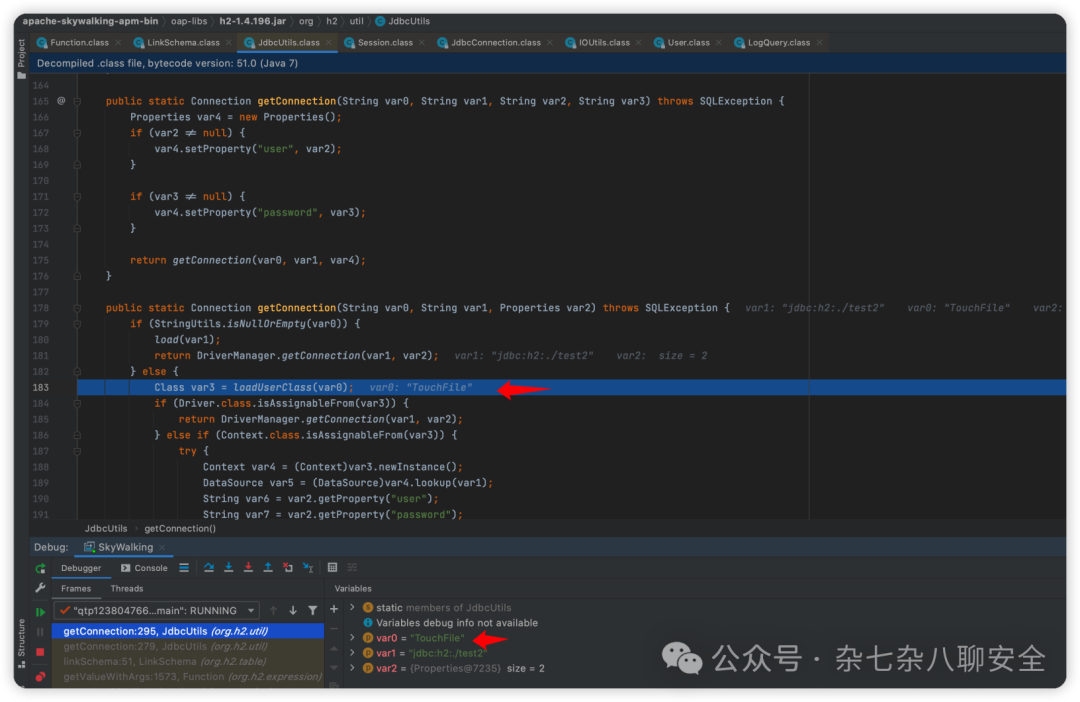The height and width of the screenshot is (702, 1080).
Task: Resume program execution
Action: (40, 612)
